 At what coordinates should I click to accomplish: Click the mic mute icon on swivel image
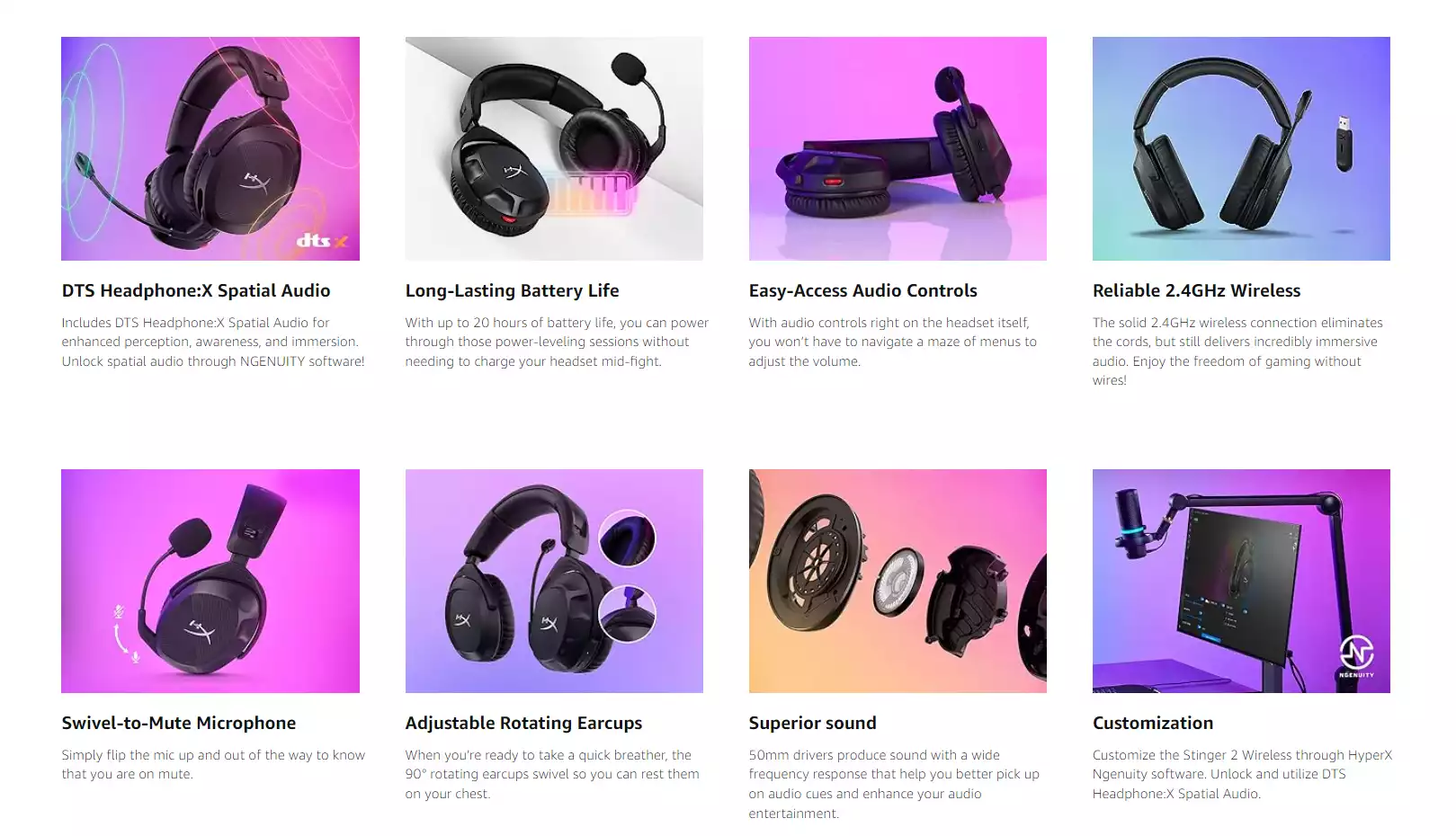click(118, 611)
